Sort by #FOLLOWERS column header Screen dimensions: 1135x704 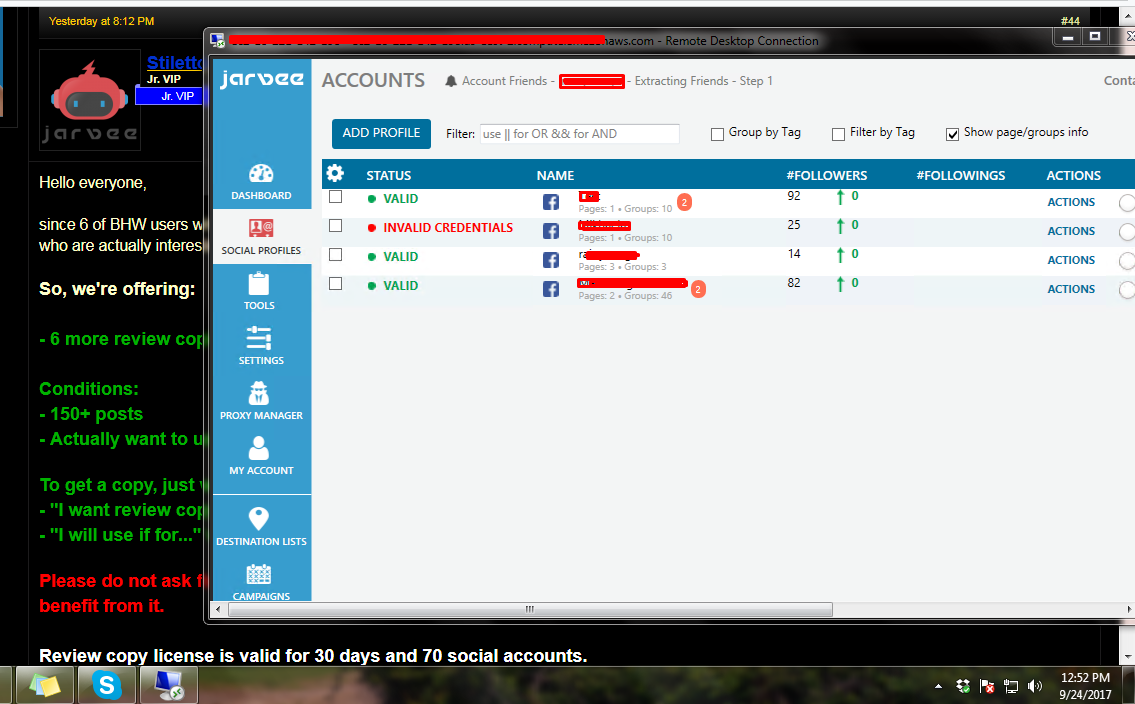click(x=827, y=175)
